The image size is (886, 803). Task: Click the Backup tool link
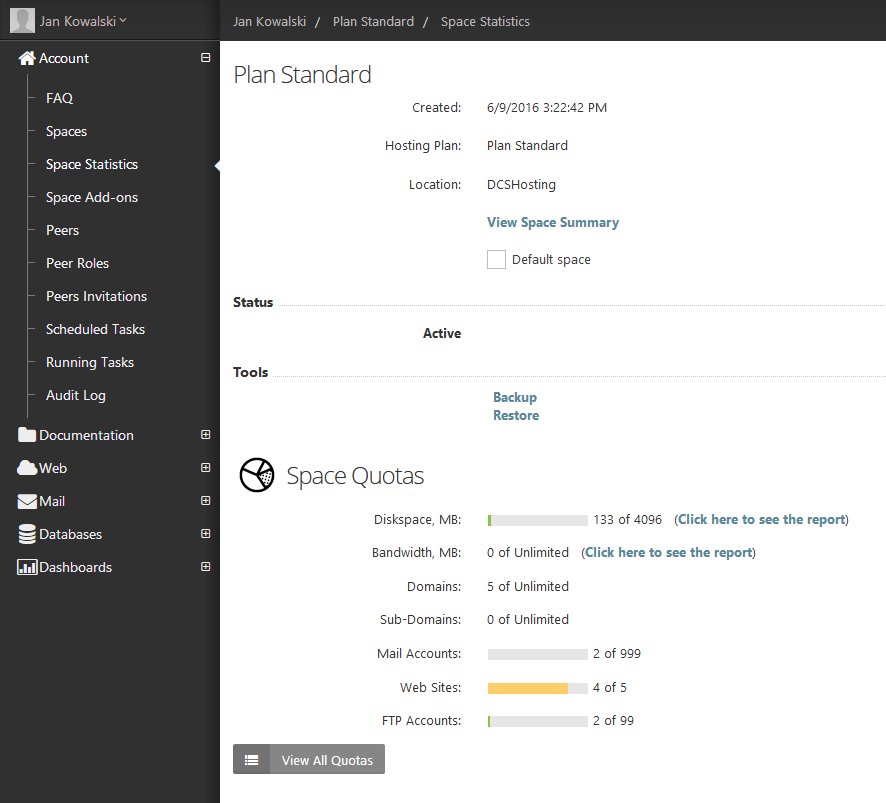515,397
